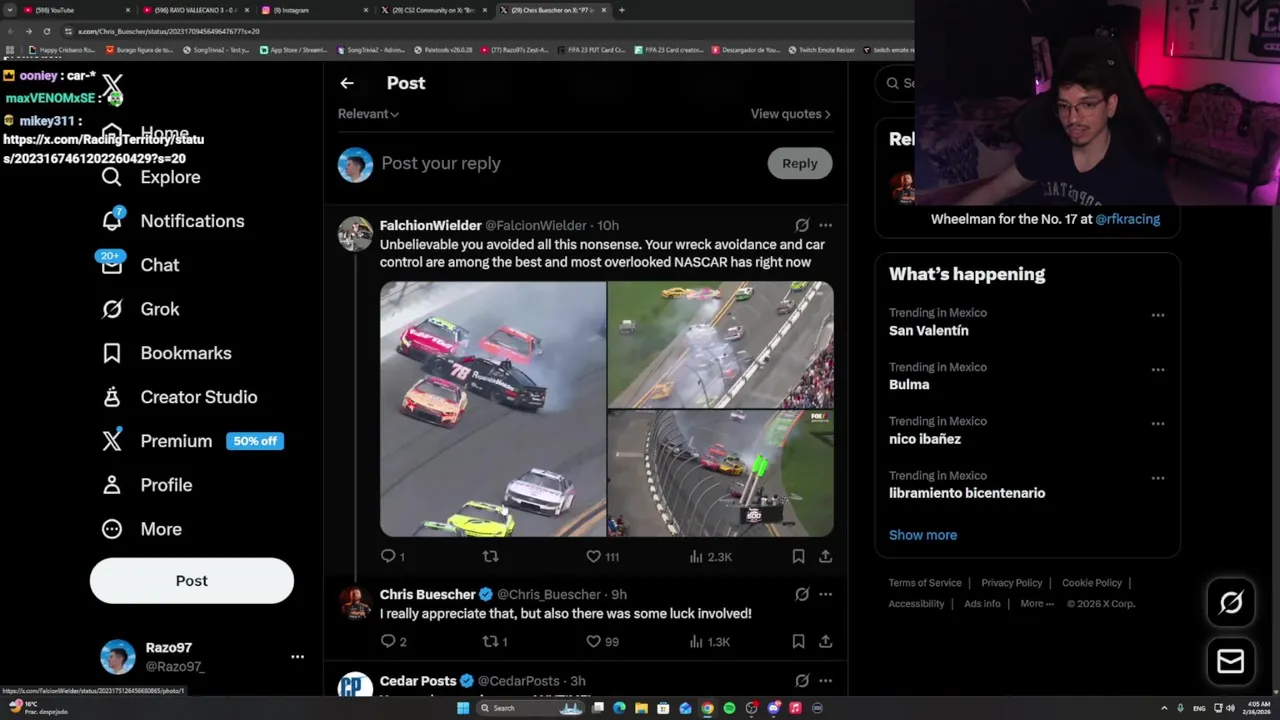
Task: Open floating Grok button
Action: 1231,602
